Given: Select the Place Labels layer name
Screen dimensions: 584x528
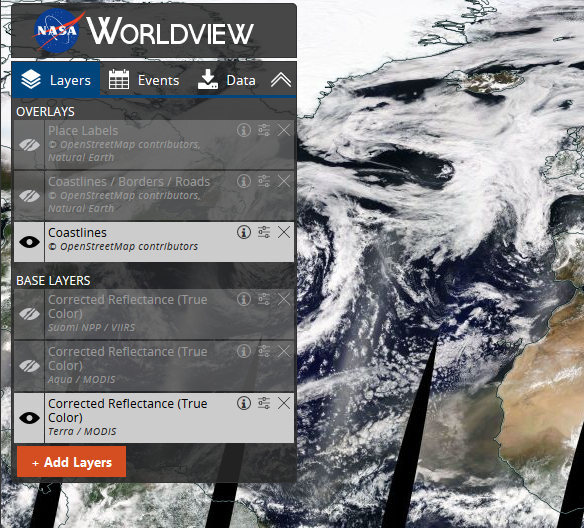Looking at the screenshot, I should [x=83, y=131].
